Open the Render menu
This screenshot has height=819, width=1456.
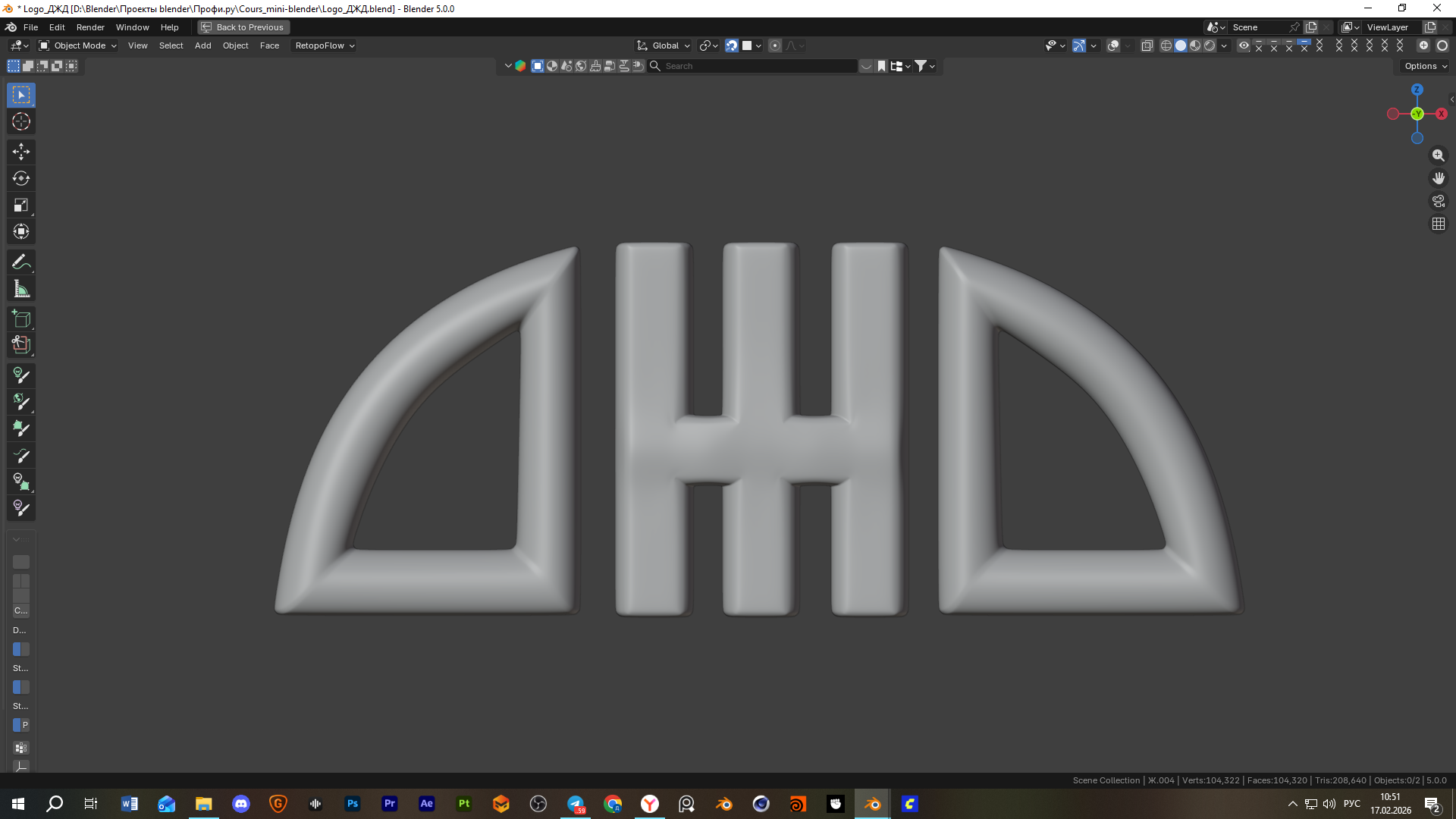(x=90, y=27)
